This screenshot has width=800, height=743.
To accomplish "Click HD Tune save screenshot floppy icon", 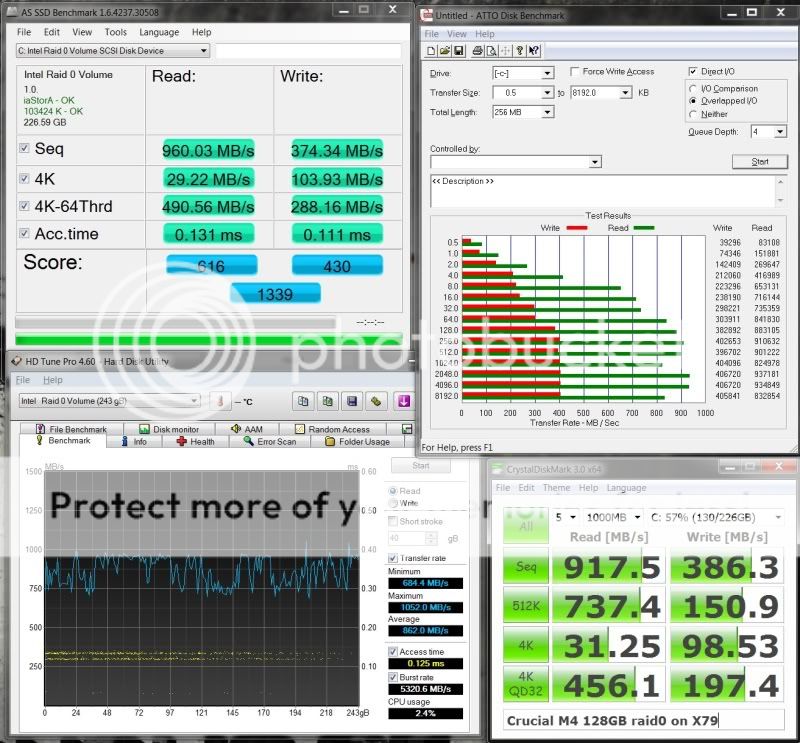I will [x=352, y=401].
